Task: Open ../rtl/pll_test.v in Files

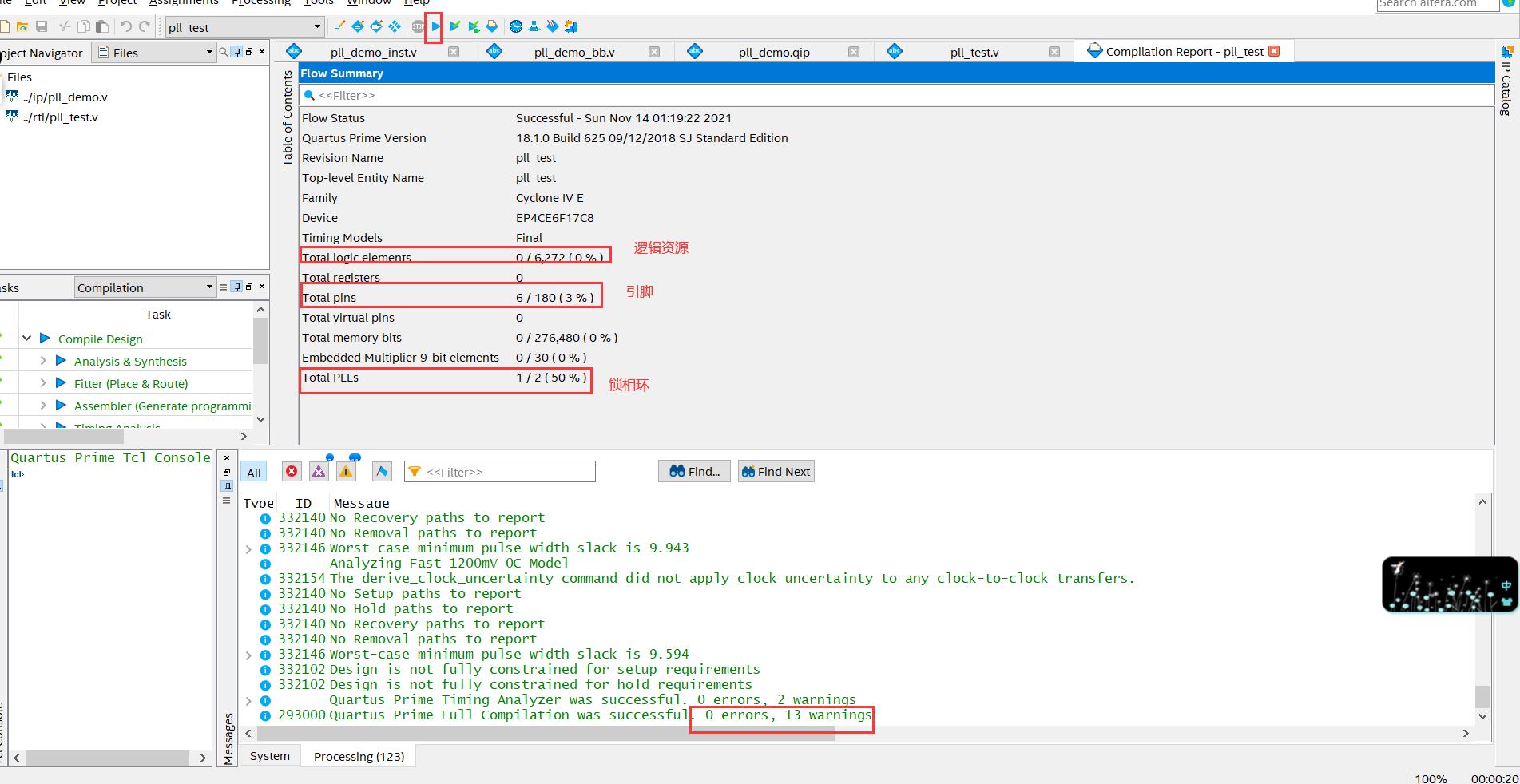Action: pyautogui.click(x=61, y=117)
